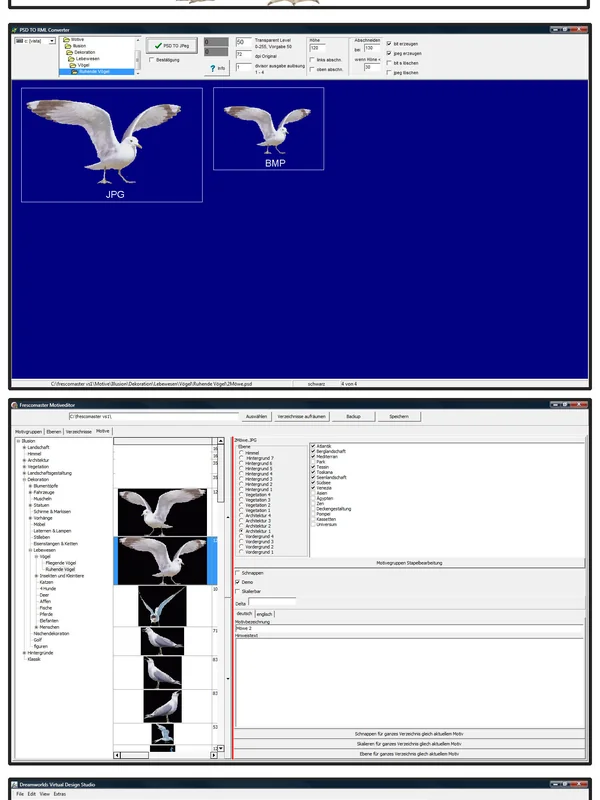Viewport: 600px width, 800px height.
Task: Enable the Schnappen checkbox
Action: click(238, 573)
